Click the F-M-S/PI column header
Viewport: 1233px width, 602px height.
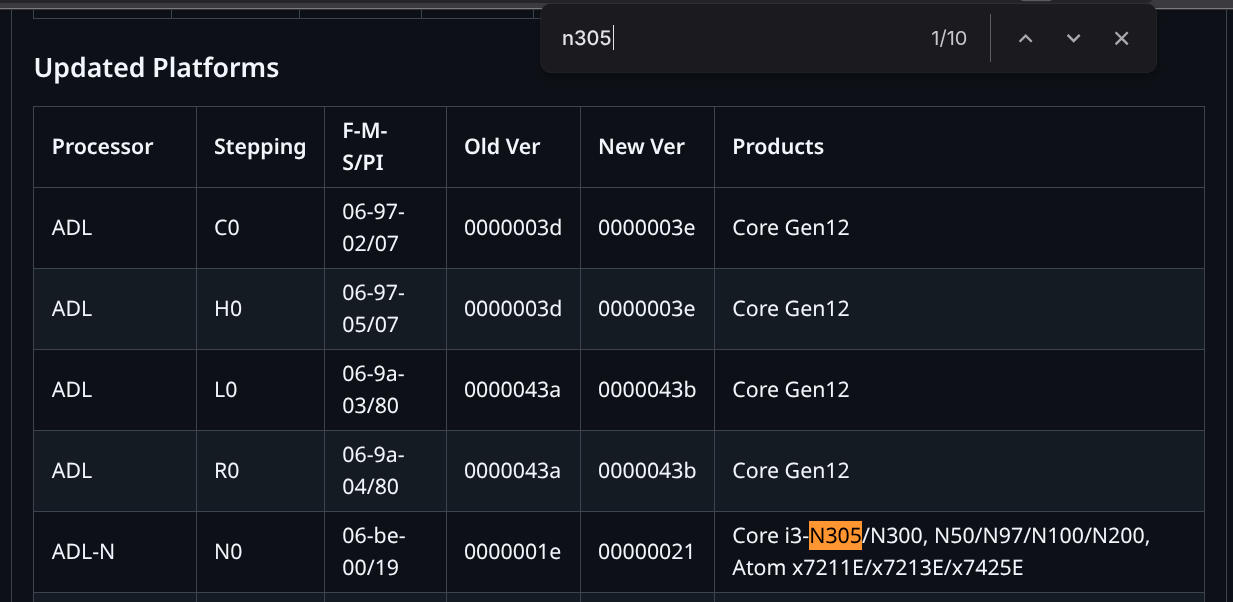(x=365, y=147)
